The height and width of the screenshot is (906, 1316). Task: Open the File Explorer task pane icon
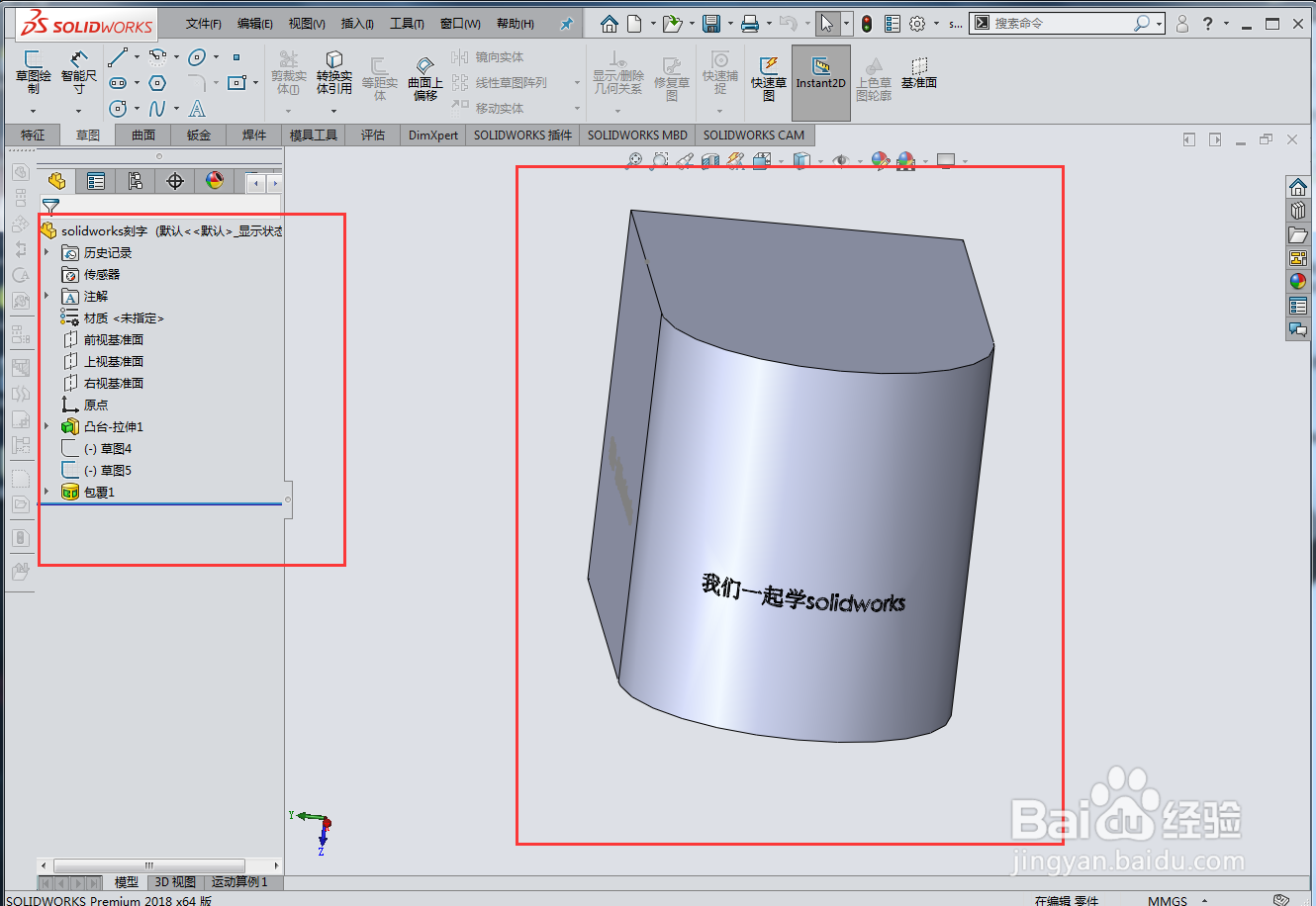point(1298,234)
